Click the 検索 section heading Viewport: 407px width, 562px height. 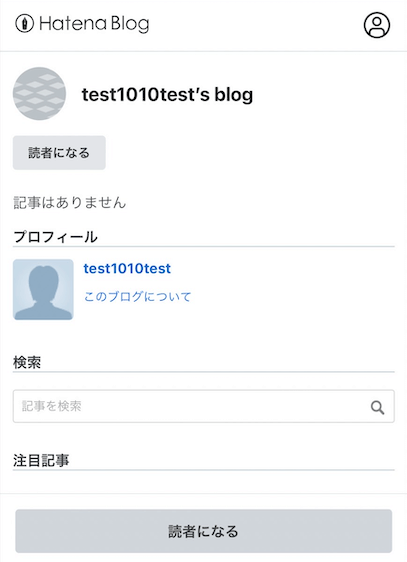tap(27, 362)
